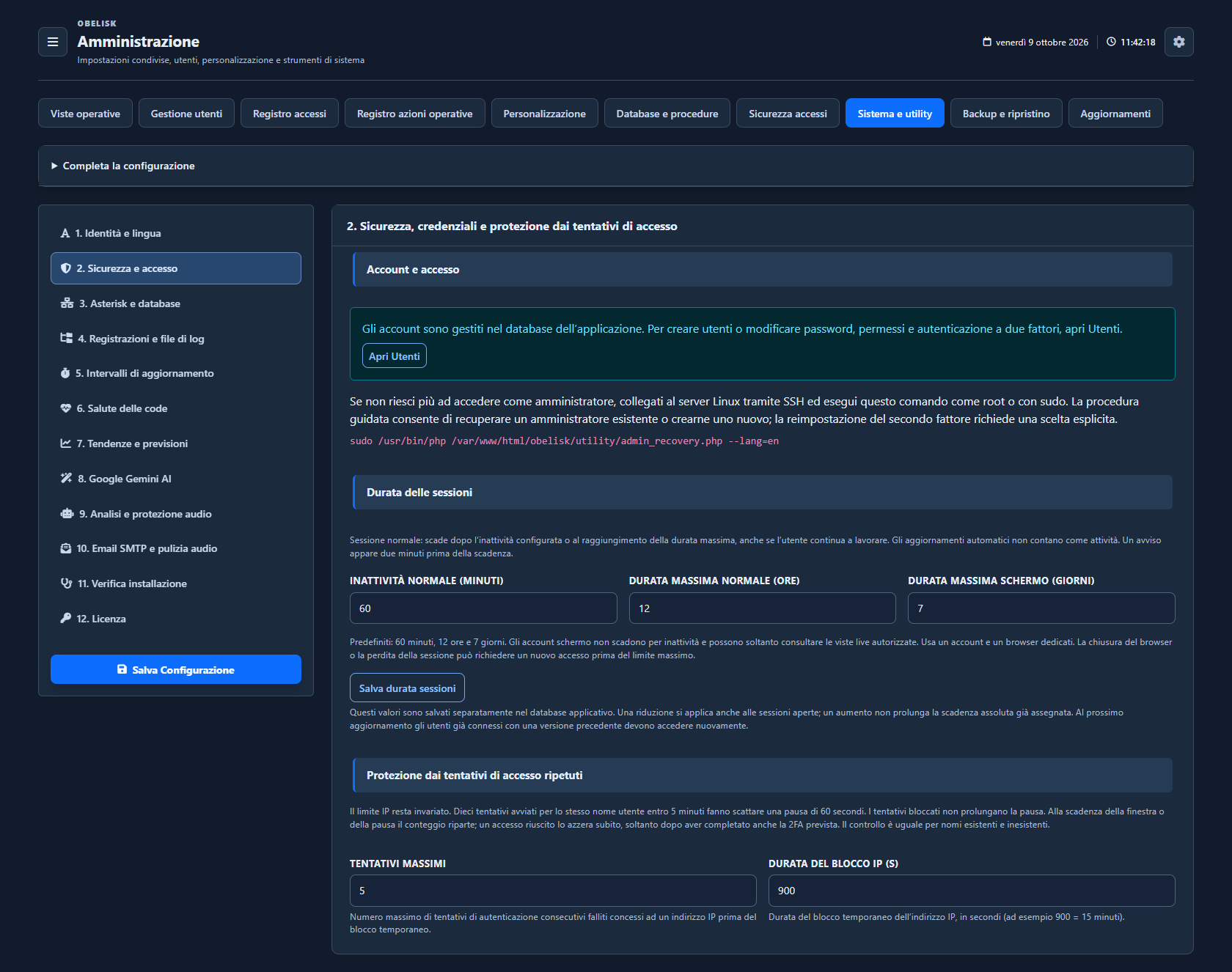Screen dimensions: 1232x972
Task: Click the stethoscope icon of Verifica installazione
Action: click(66, 583)
